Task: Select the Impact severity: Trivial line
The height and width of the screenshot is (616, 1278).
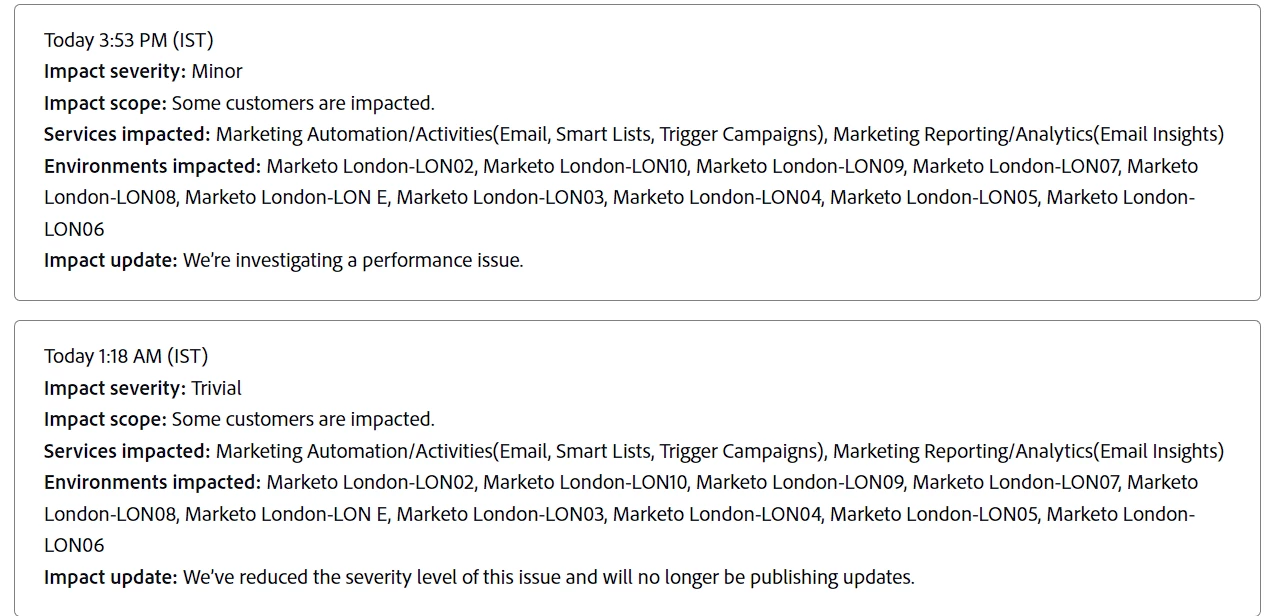Action: (143, 388)
